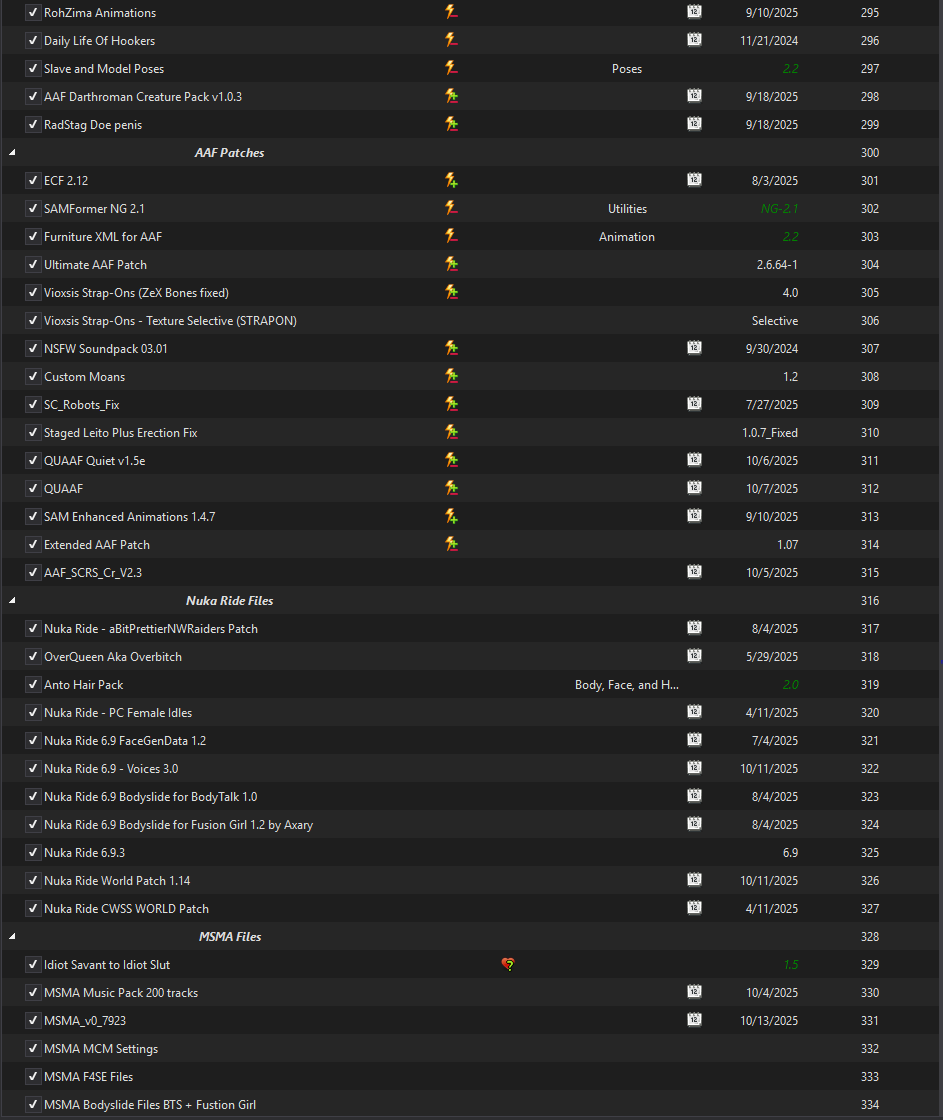Click the calendar icon for OverQueen Aka Overbitch

click(694, 656)
